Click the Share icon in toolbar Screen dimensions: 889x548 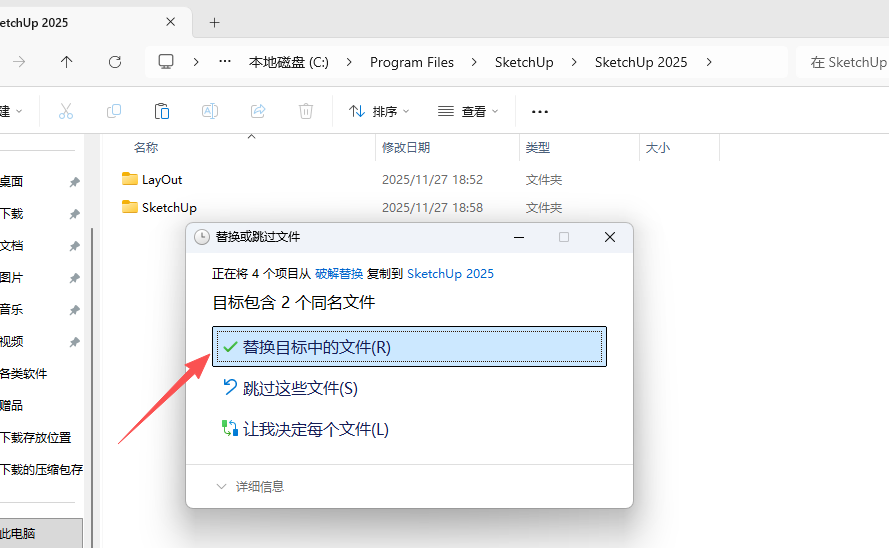click(258, 111)
